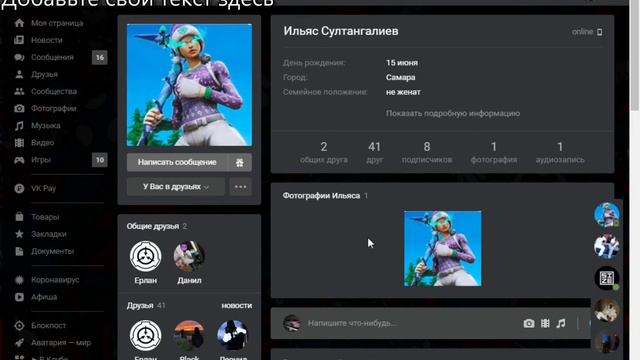The height and width of the screenshot is (360, 640).
Task: Open the Видео film icon in sidebar
Action: pos(19,143)
